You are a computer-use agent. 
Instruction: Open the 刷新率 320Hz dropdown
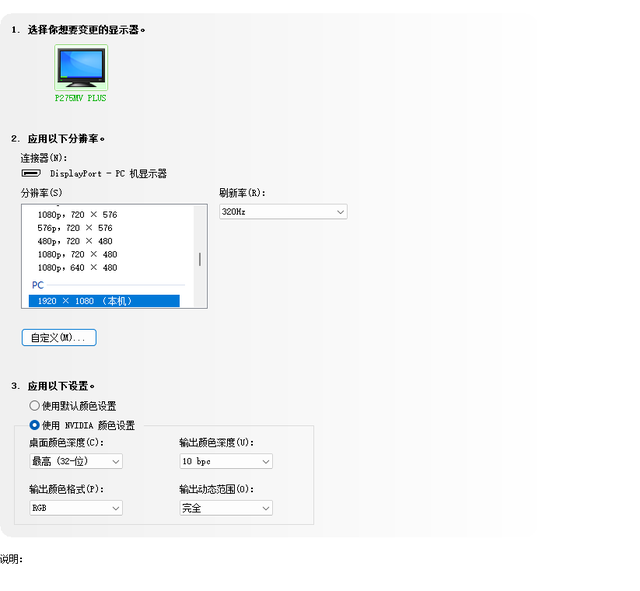(283, 212)
